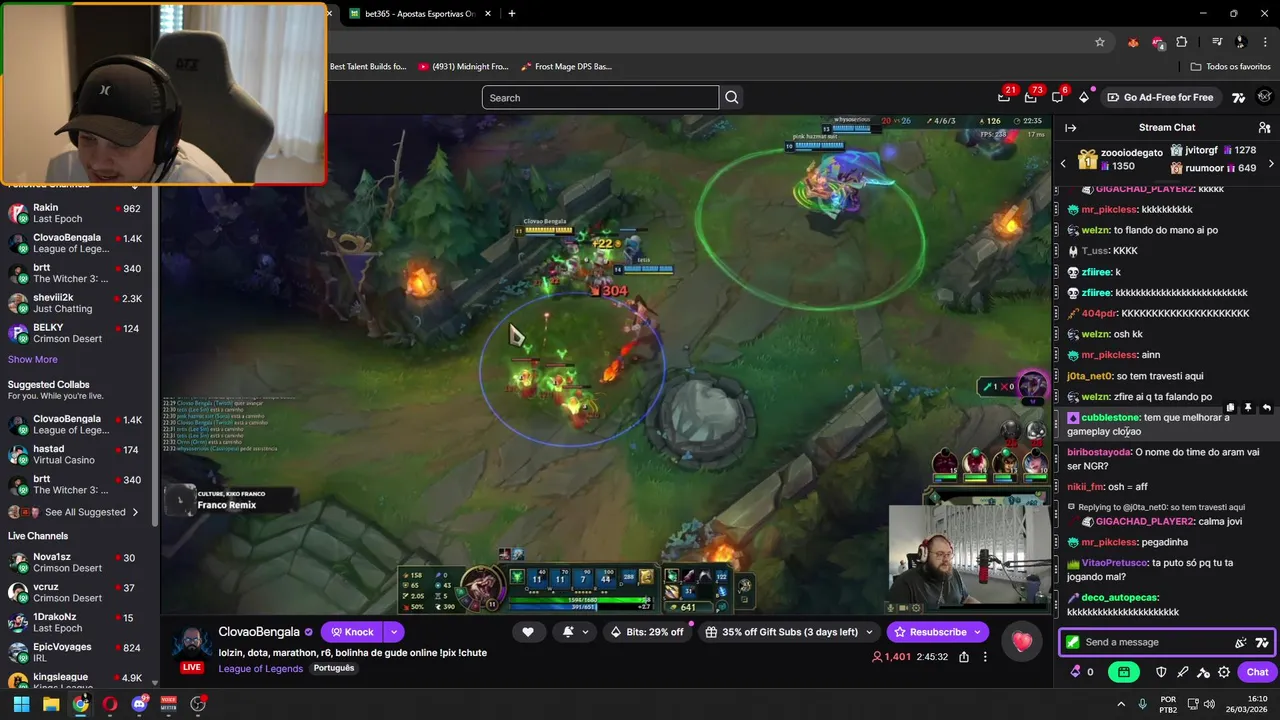Open the chat settings gear
Viewport: 1280px width, 720px height.
coord(1224,672)
